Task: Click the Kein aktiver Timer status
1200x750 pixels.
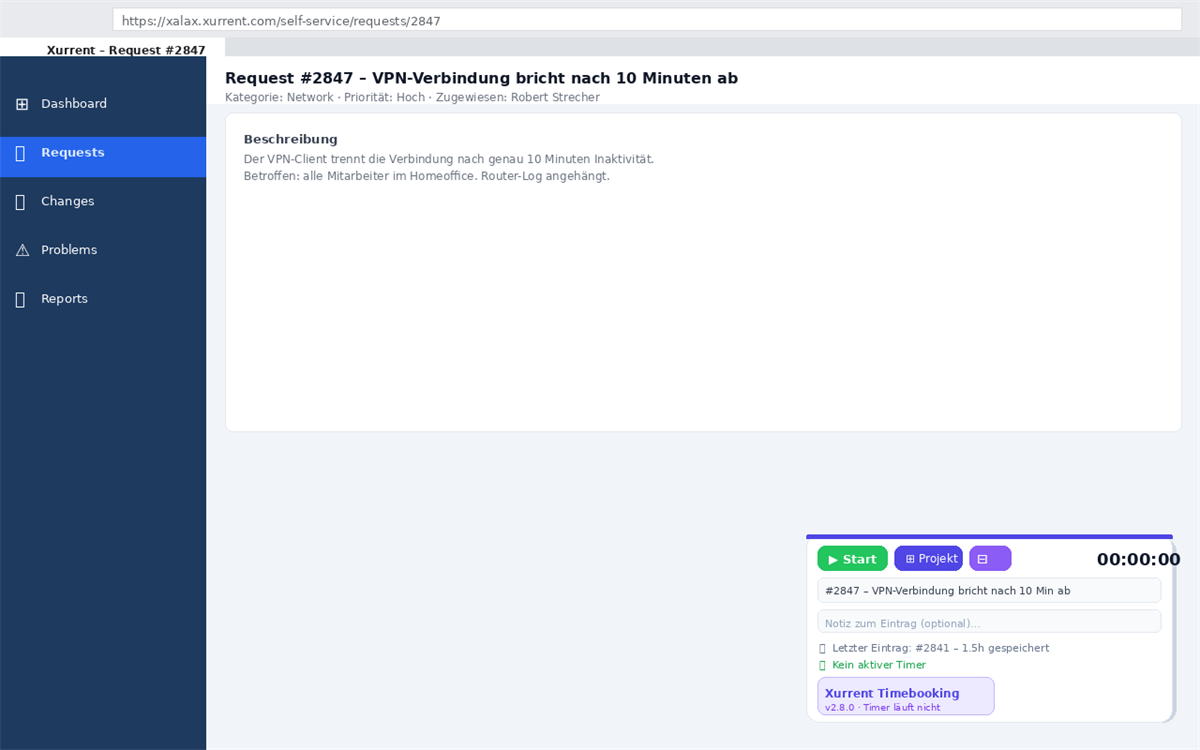Action: tap(872, 665)
